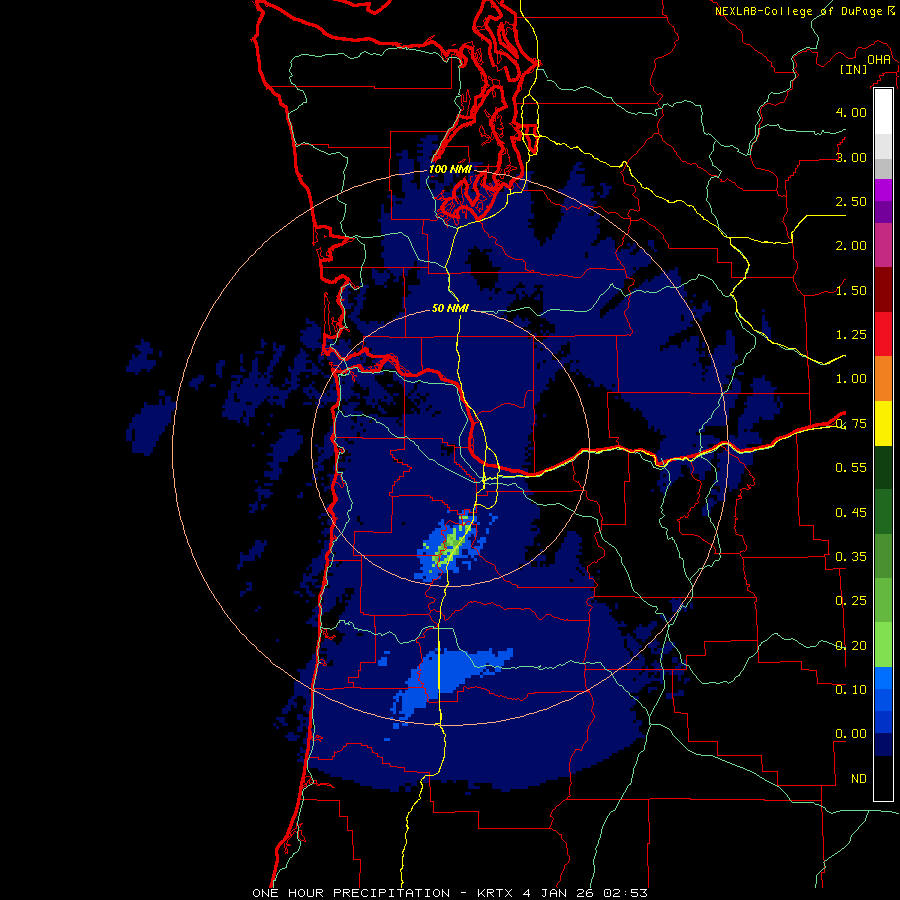This screenshot has height=900, width=900.
Task: Click the 0.10 legend value
Action: [851, 690]
